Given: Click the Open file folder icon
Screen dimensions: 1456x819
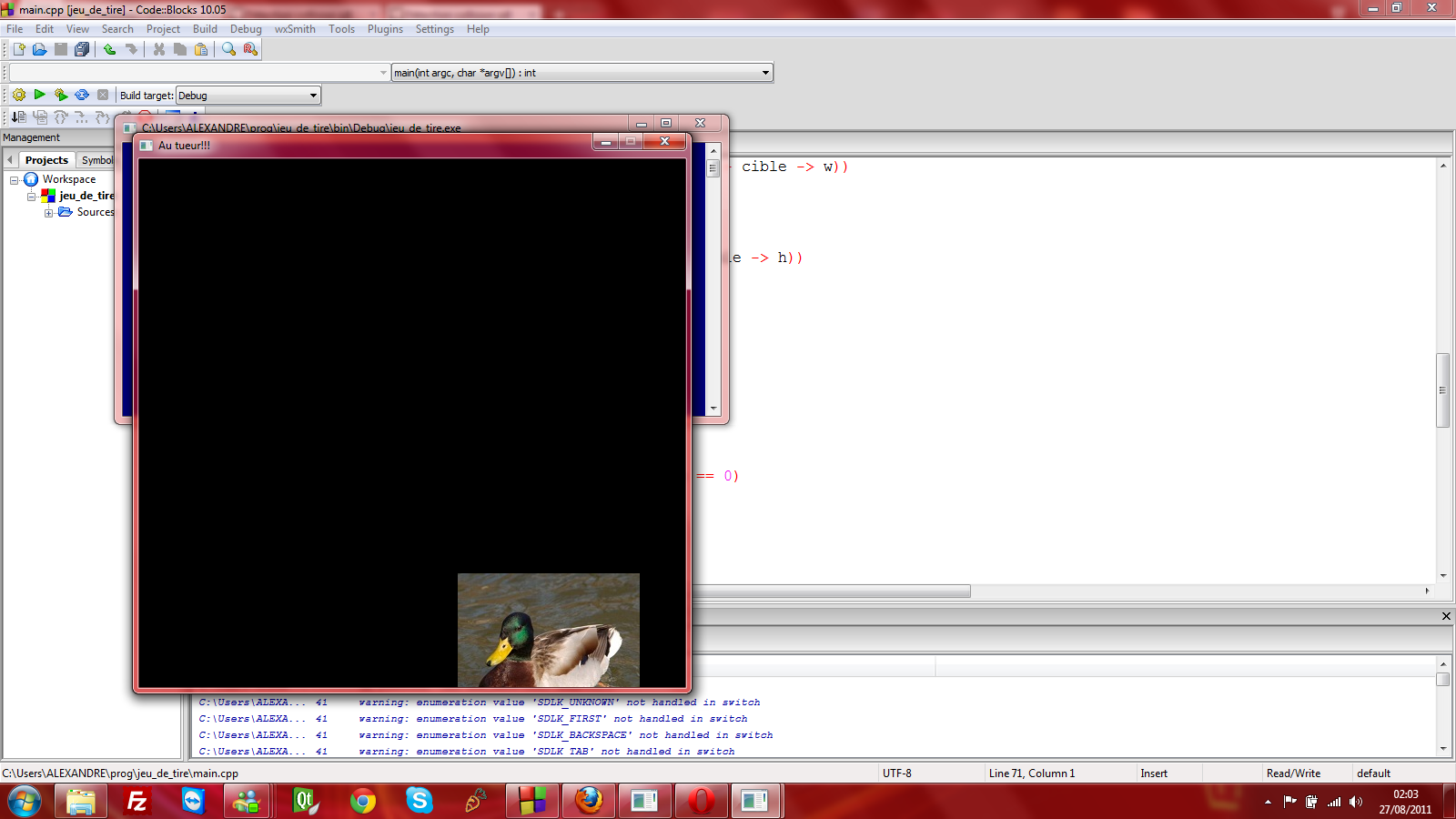Looking at the screenshot, I should 39,49.
